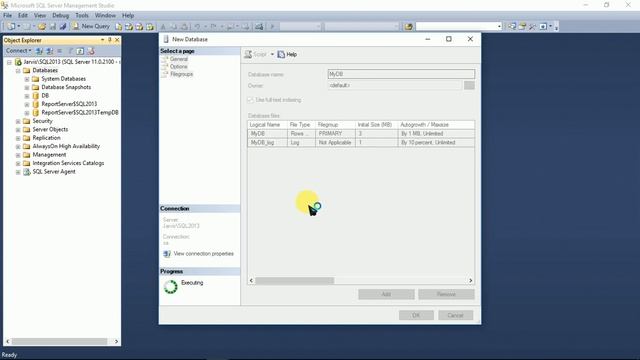Click the Activity Monitor icon in the toolbar
Image resolution: width=640 pixels, height=360 pixels.
point(259,27)
